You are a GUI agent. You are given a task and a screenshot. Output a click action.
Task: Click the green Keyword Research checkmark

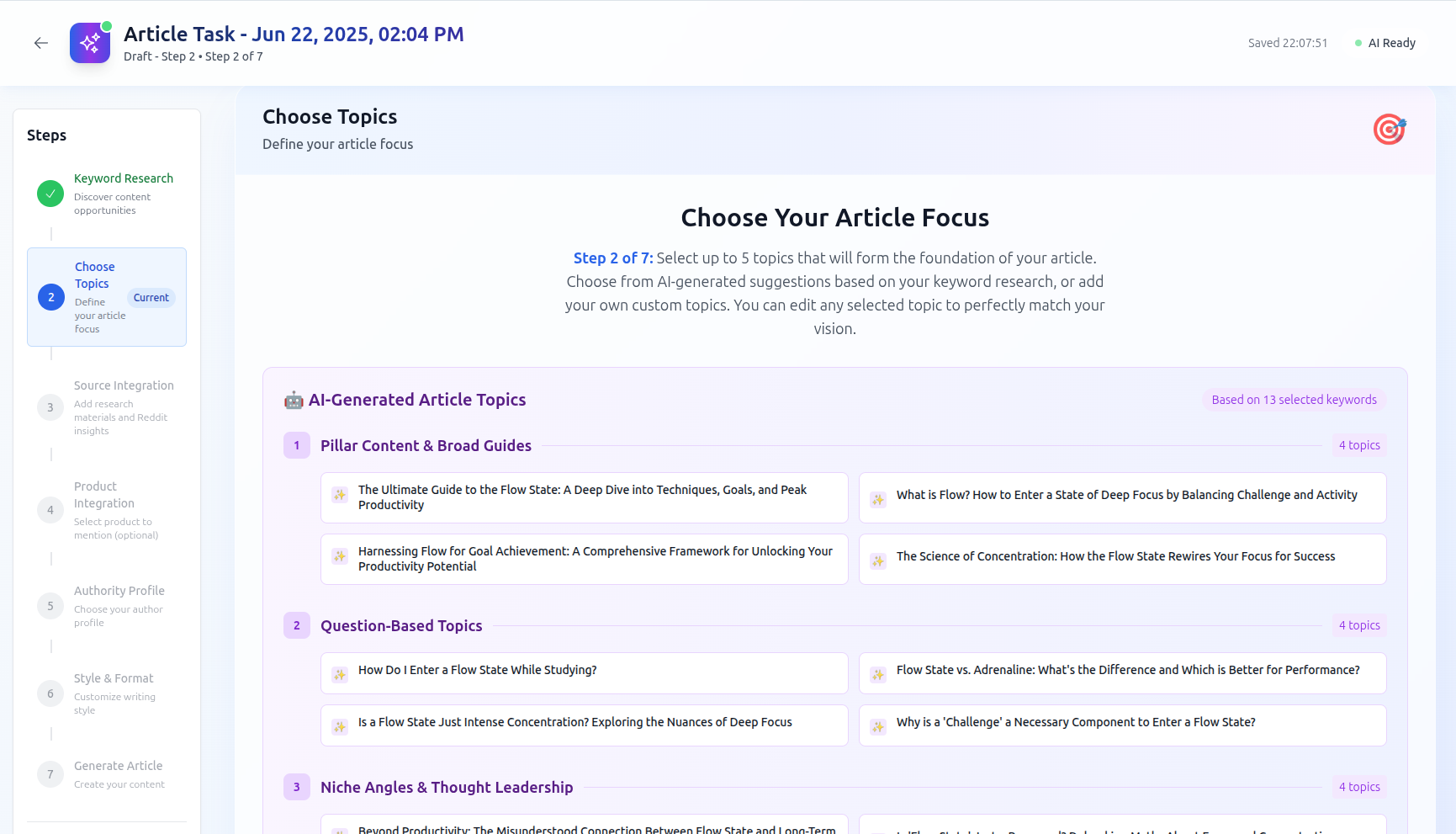click(x=50, y=194)
